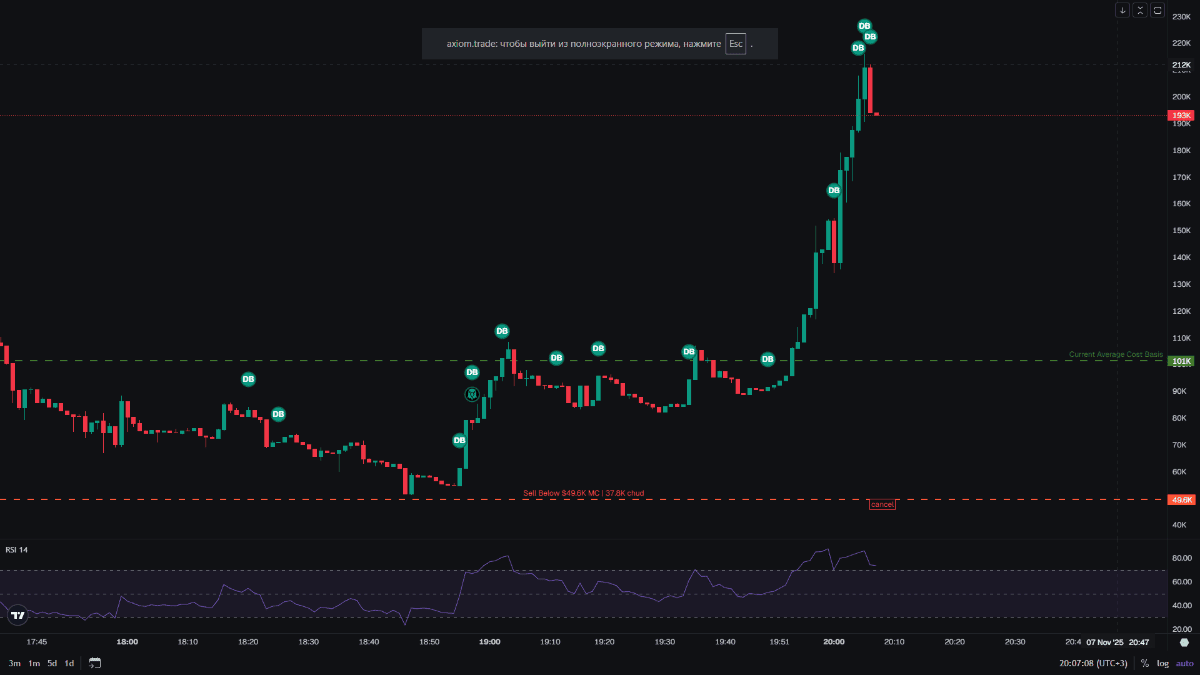Expand the RSI 14 indicator legend

coord(17,550)
